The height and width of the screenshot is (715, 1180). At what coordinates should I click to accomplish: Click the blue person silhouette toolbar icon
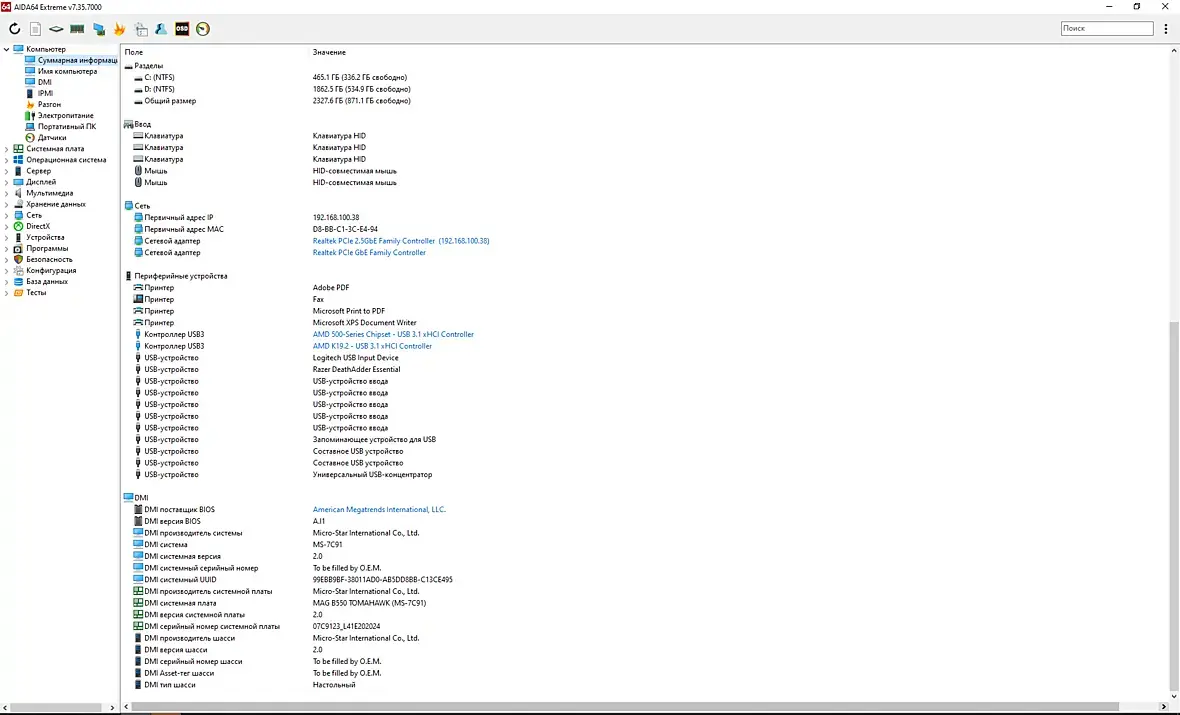coord(161,29)
